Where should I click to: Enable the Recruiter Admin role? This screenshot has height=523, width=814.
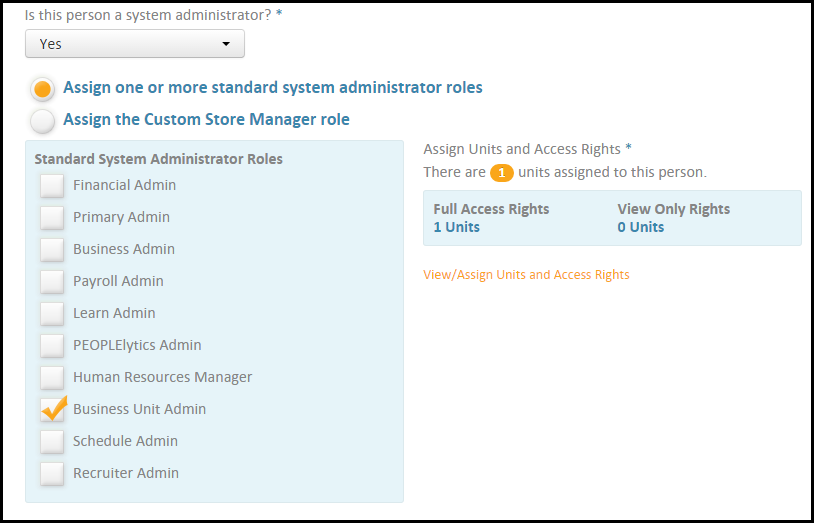(x=52, y=473)
